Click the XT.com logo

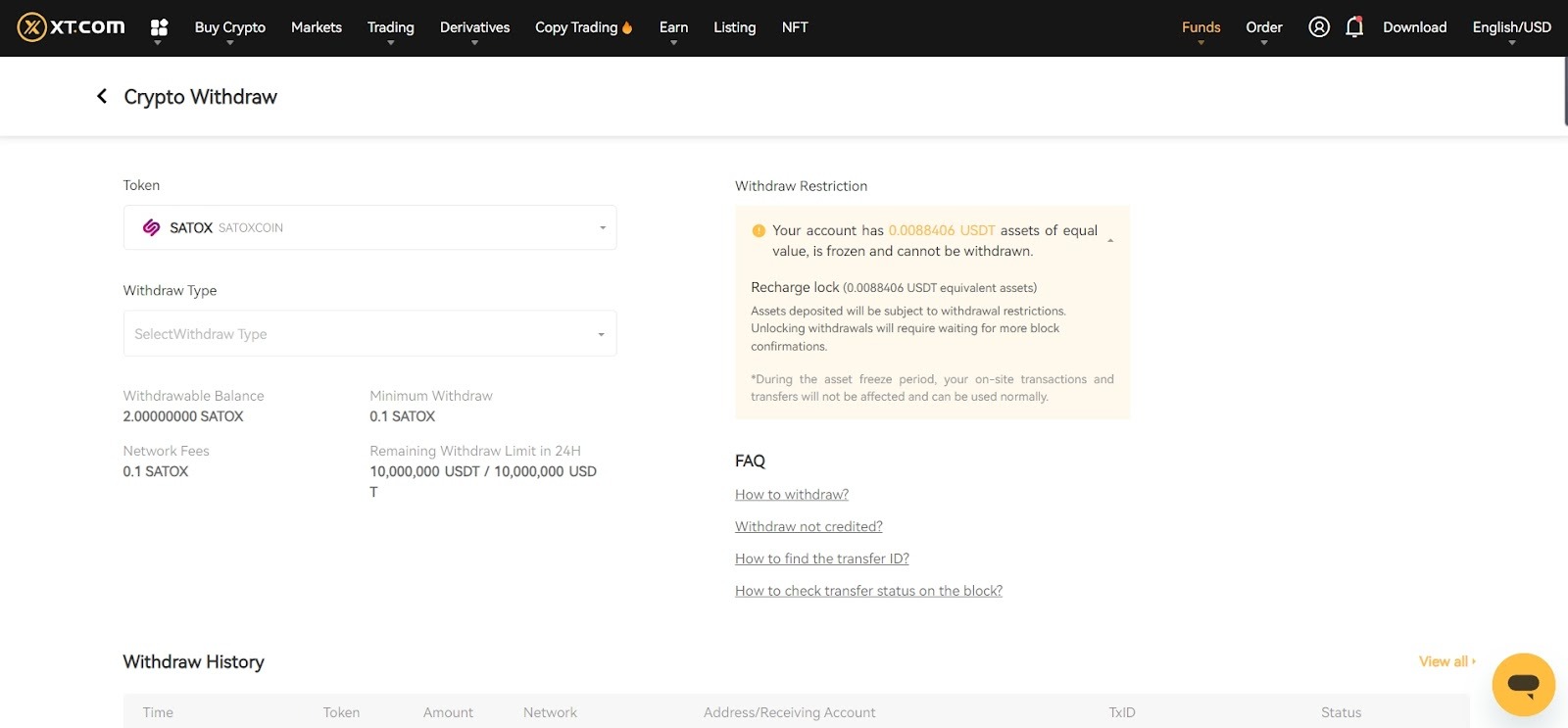72,27
